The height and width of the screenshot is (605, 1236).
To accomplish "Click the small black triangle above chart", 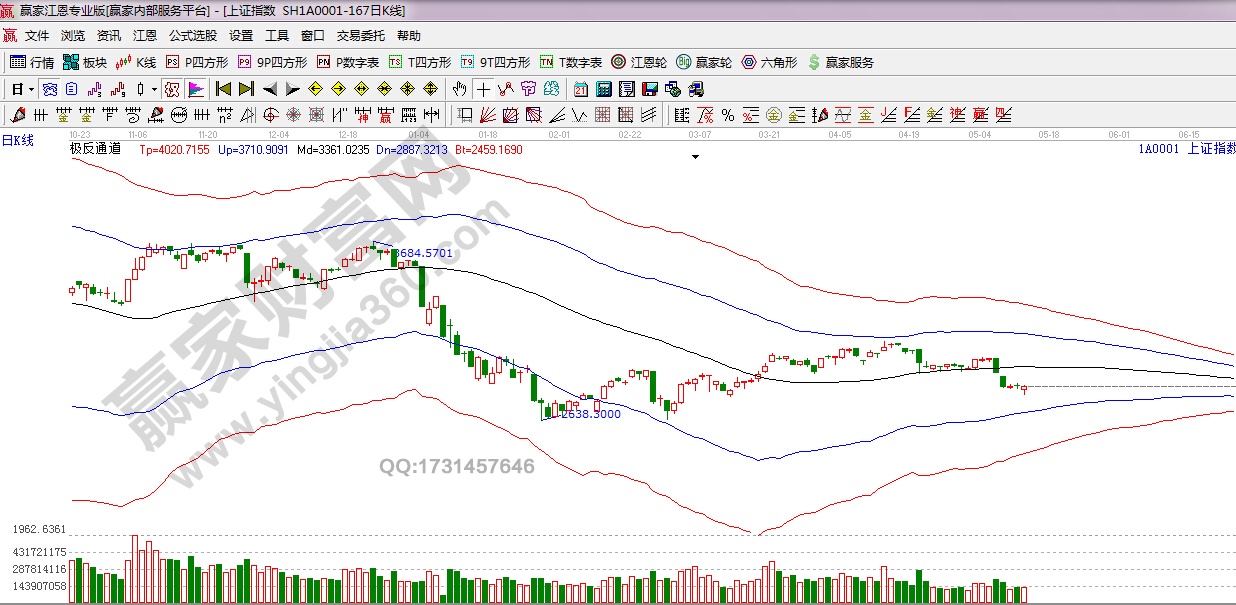I will click(x=695, y=157).
